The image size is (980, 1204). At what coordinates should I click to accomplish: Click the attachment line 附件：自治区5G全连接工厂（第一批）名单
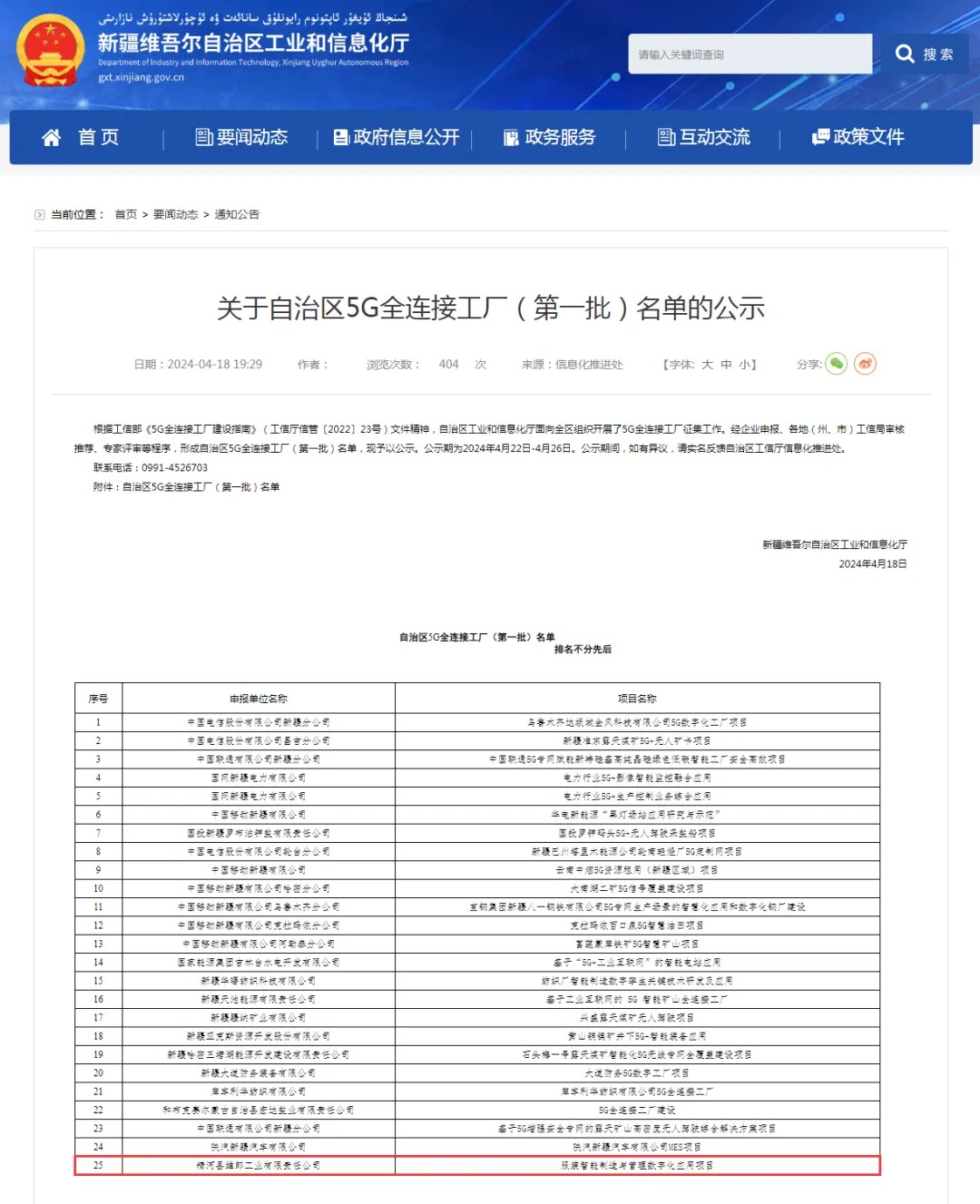pyautogui.click(x=186, y=487)
